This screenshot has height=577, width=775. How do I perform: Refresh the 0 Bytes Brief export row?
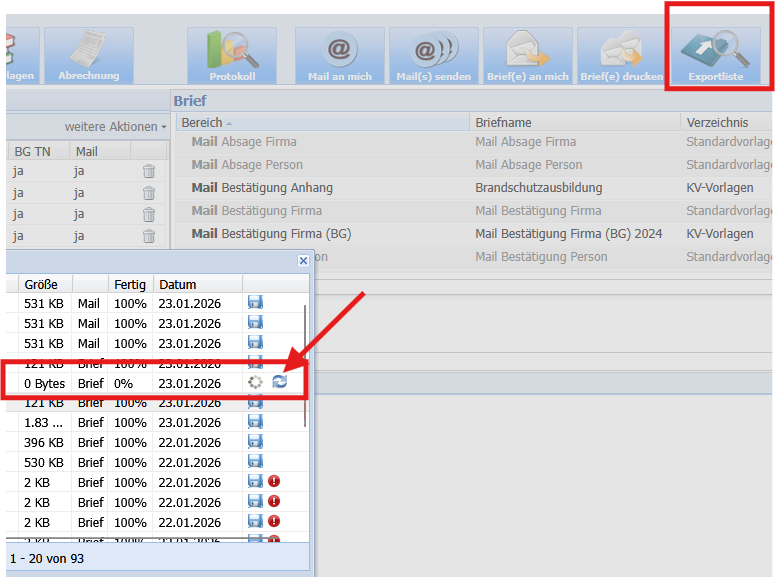click(279, 382)
